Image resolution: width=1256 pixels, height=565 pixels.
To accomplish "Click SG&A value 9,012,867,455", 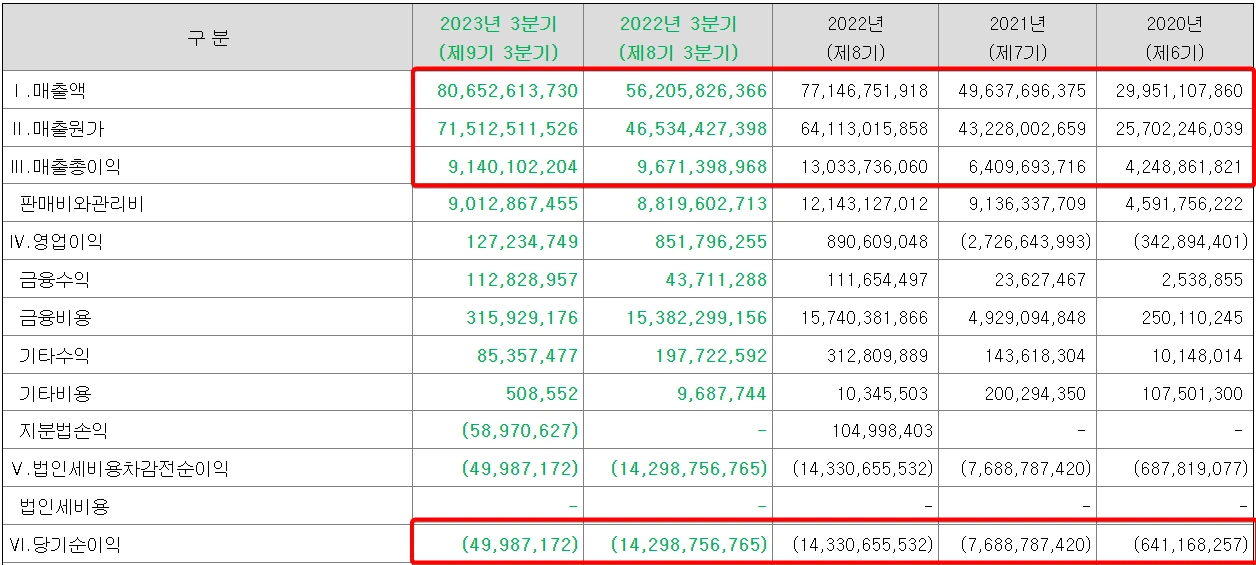I will pos(514,205).
